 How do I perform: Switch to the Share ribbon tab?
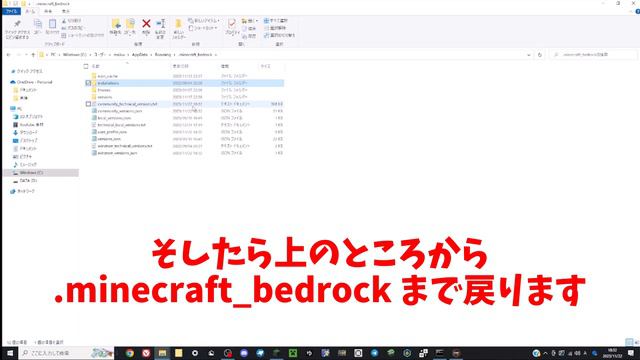48,11
